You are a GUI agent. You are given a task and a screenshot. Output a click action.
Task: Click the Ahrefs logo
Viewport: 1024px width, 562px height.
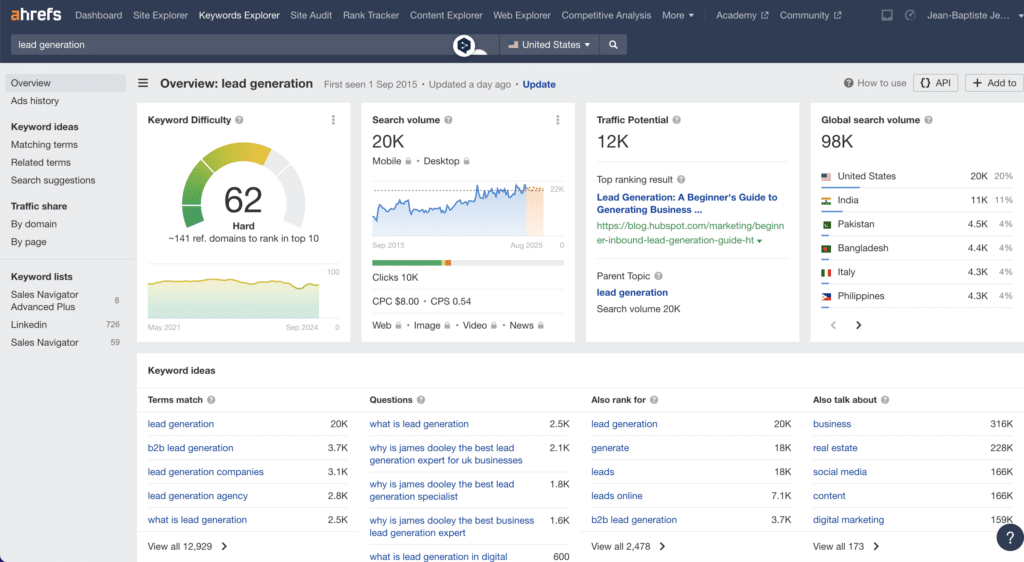tap(36, 14)
